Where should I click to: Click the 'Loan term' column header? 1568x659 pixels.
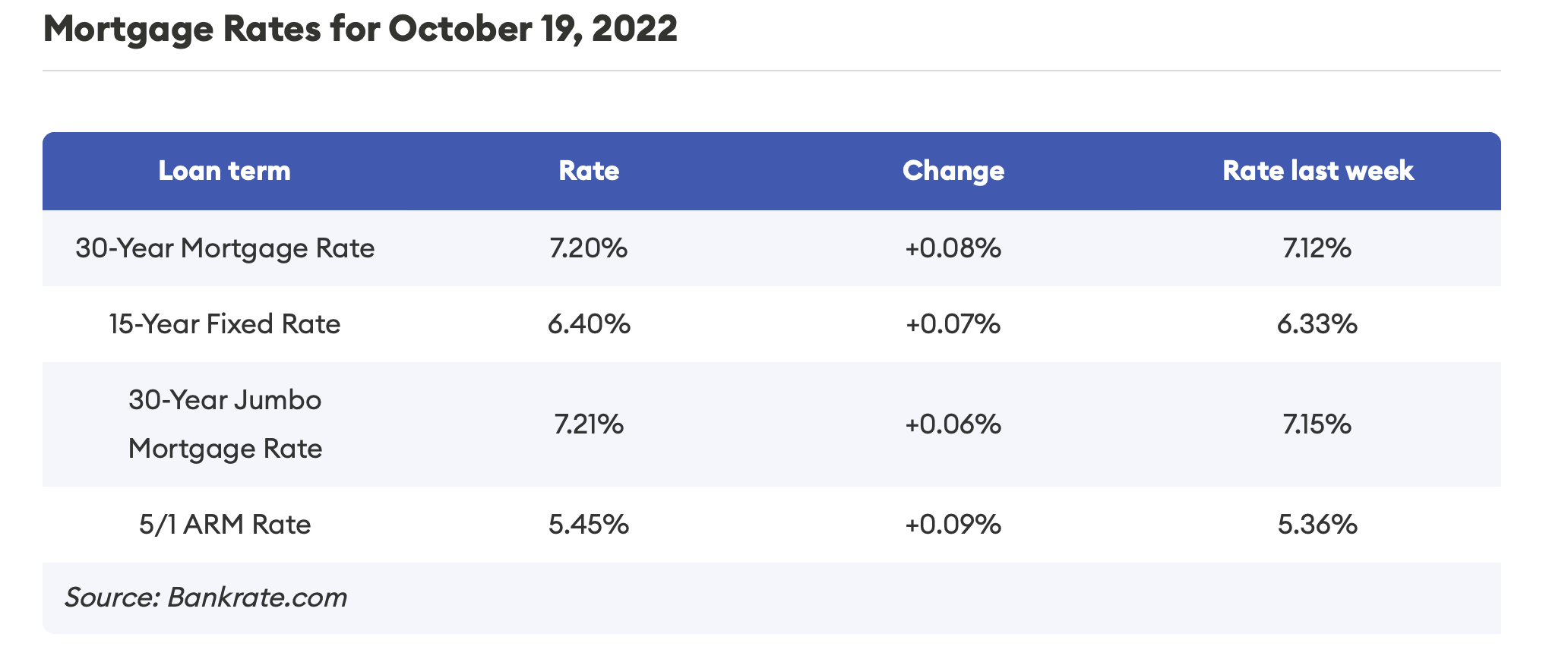click(x=224, y=171)
